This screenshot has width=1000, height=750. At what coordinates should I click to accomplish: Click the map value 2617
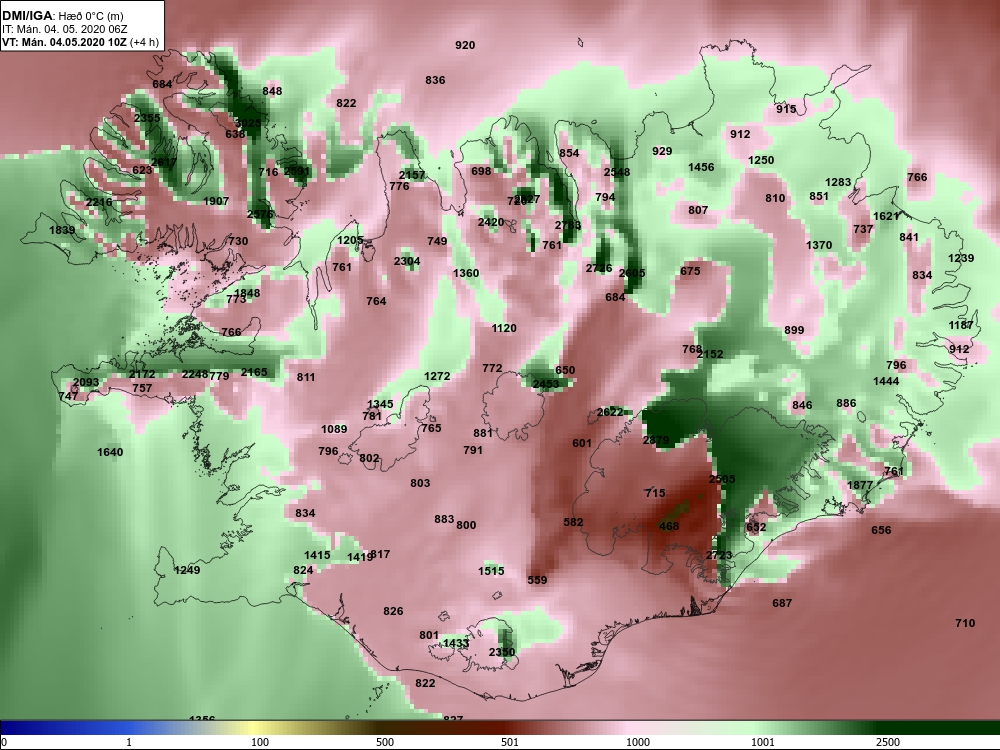[x=163, y=163]
